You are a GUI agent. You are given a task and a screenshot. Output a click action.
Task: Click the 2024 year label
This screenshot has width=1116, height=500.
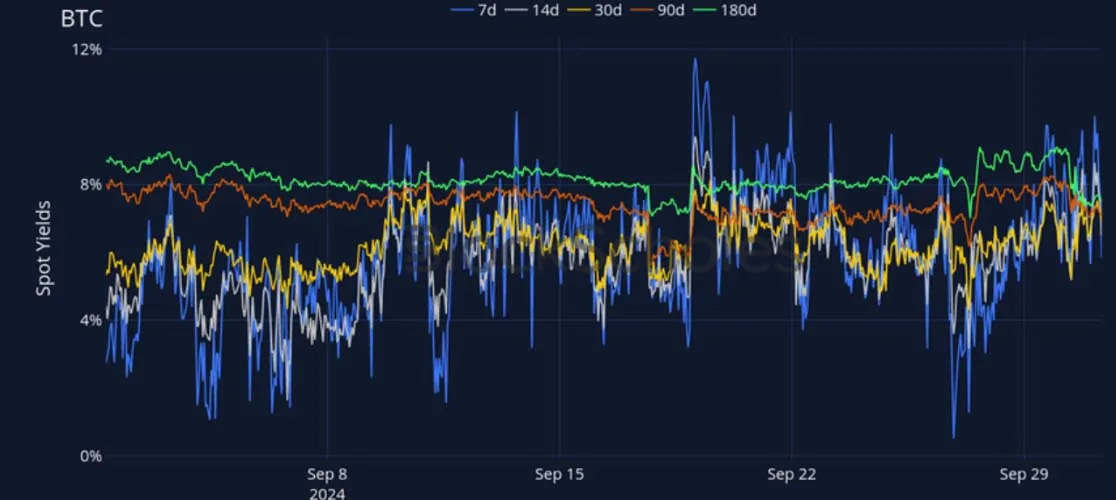click(327, 493)
